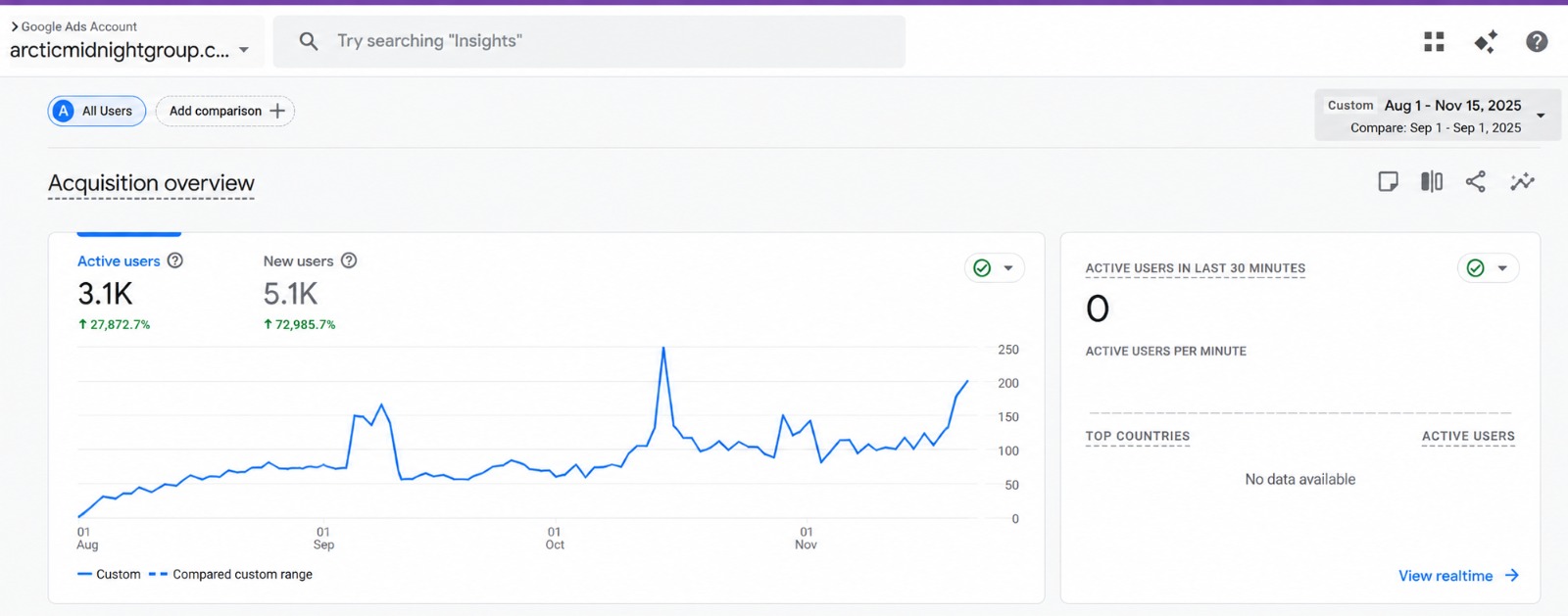Click the ACTIVE USERS IN LAST 30 MINUTES heading

coord(1196,268)
